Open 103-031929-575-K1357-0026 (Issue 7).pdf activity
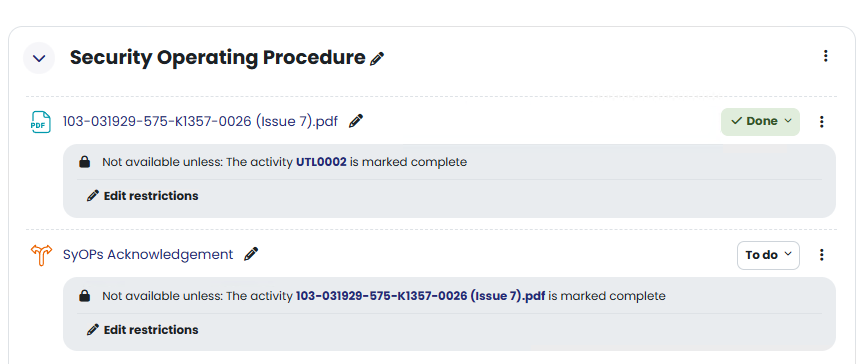 coord(200,121)
